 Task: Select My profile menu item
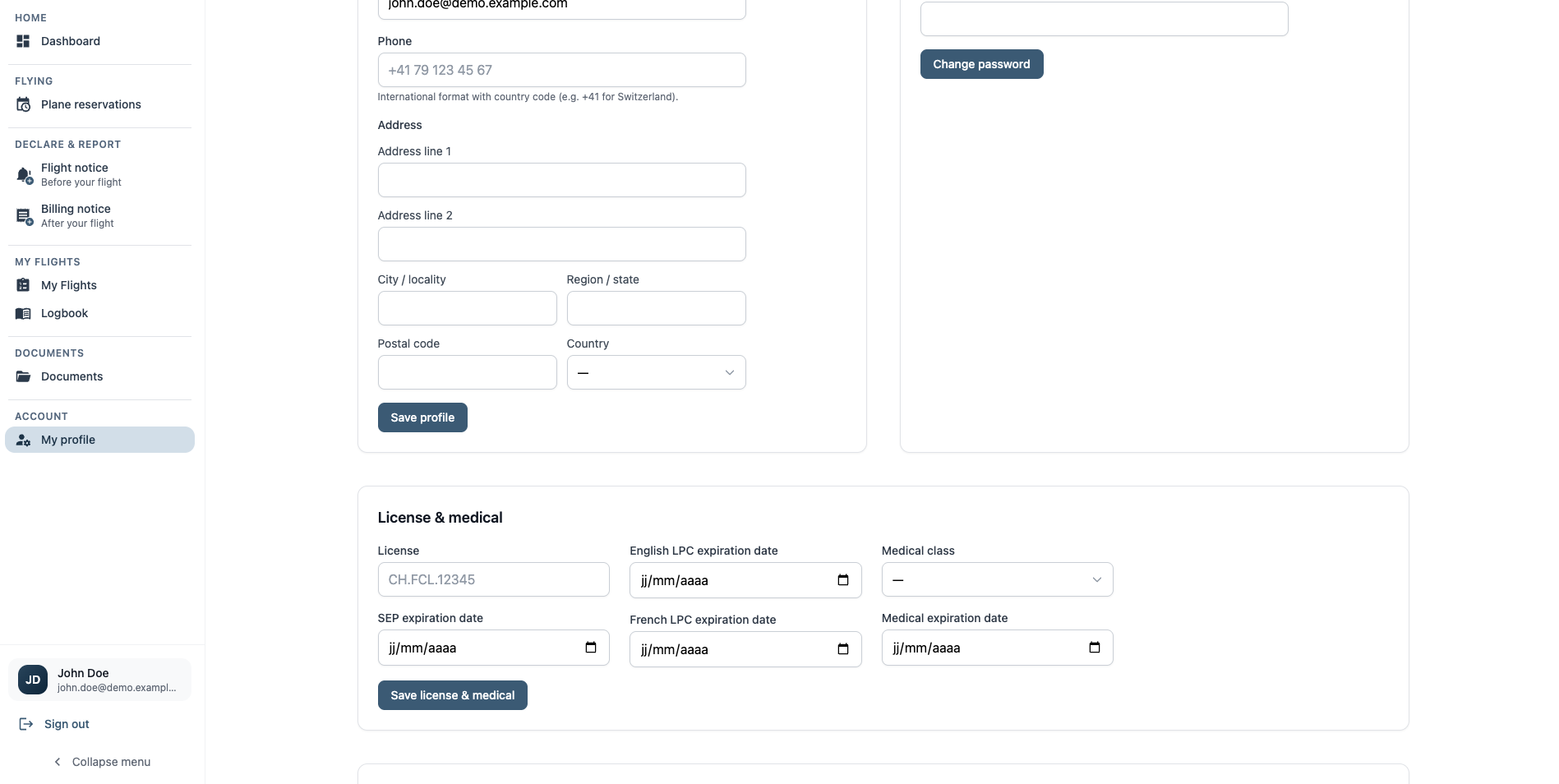coord(99,440)
